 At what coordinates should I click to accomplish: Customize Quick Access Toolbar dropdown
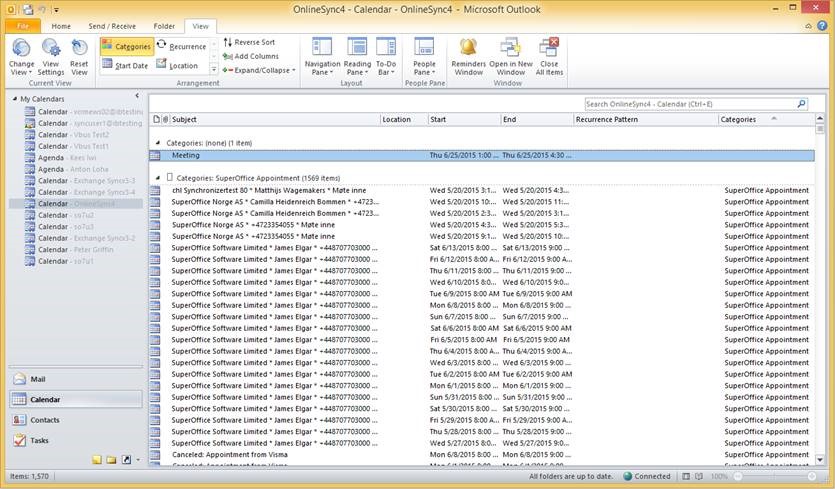56,10
